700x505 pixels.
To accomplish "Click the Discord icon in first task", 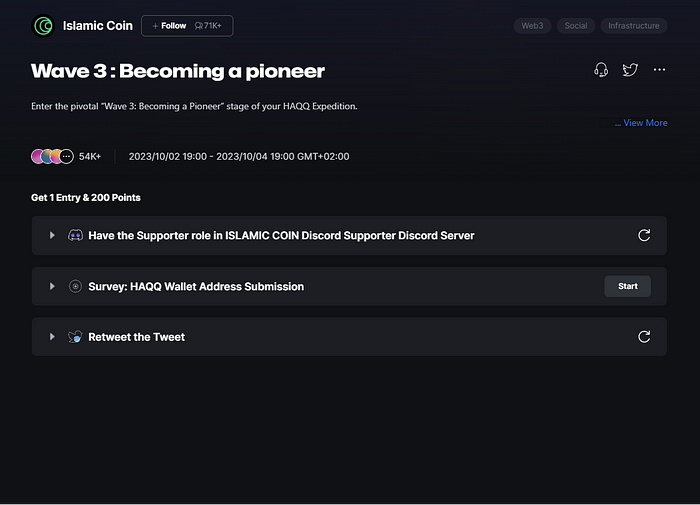I will 75,235.
